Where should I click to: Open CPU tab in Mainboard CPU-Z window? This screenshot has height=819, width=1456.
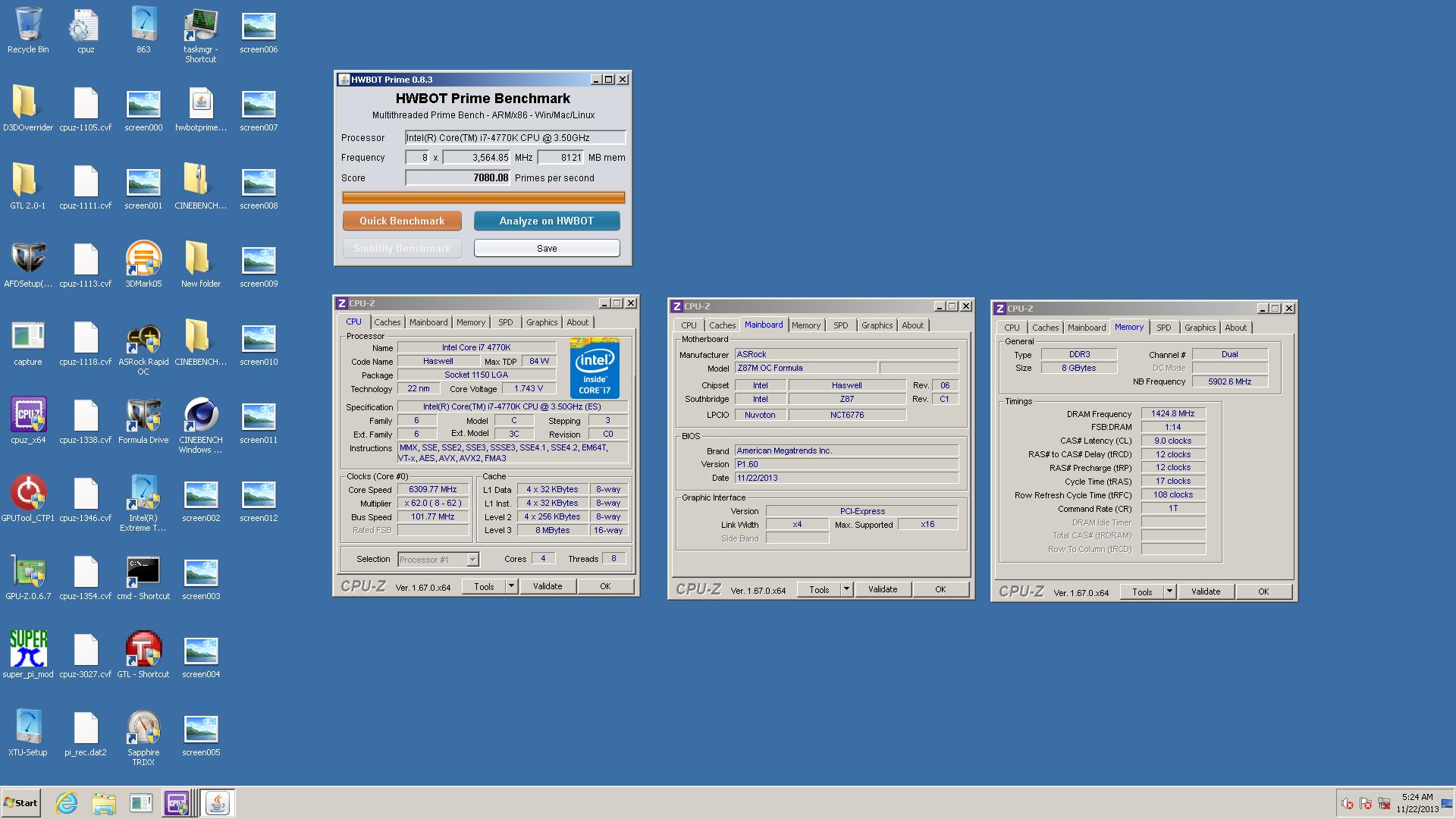(x=689, y=325)
